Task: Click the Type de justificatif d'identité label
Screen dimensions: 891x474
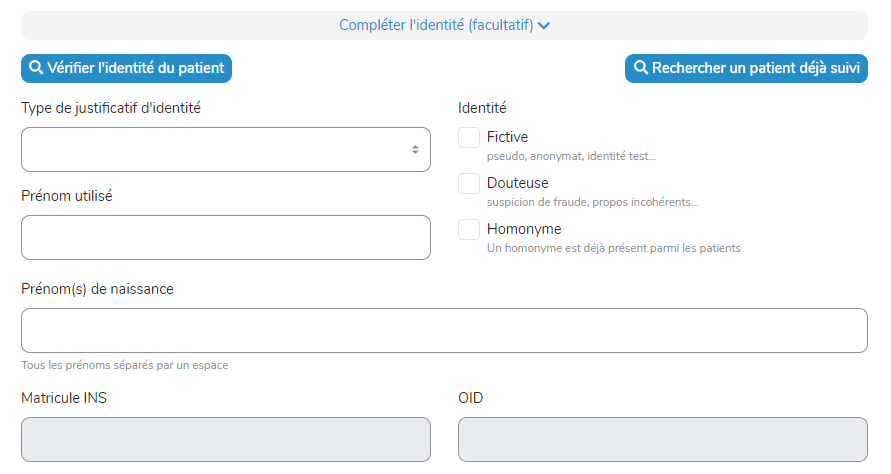Action: [111, 107]
